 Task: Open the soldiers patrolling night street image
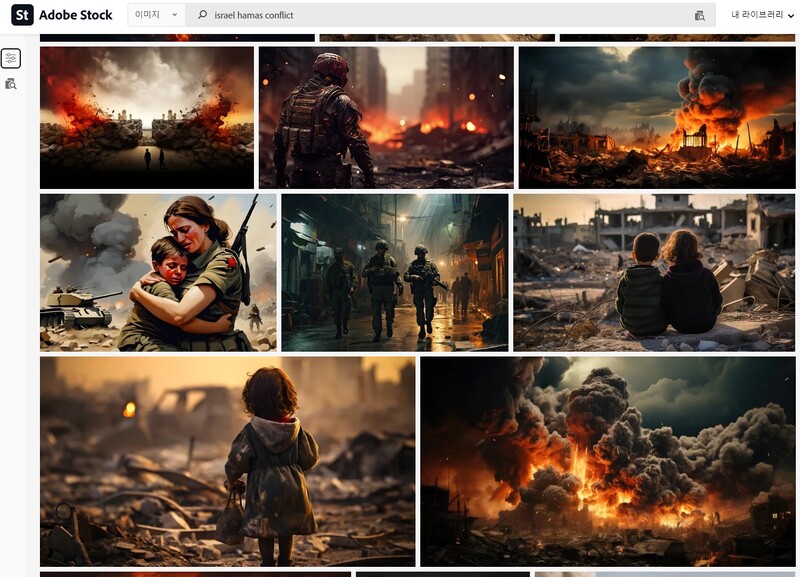[395, 272]
